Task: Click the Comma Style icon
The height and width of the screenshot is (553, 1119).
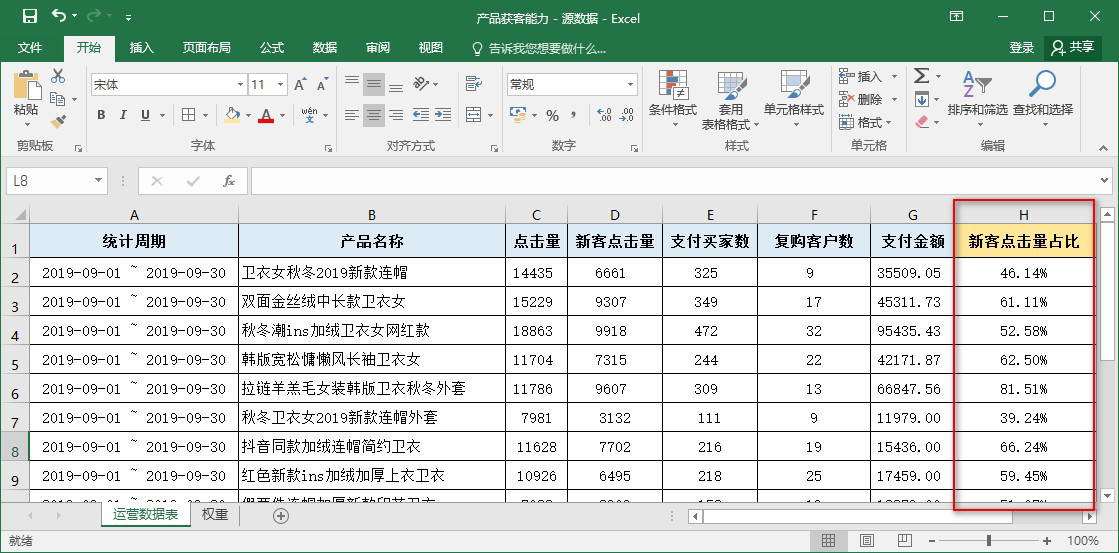Action: pyautogui.click(x=574, y=115)
